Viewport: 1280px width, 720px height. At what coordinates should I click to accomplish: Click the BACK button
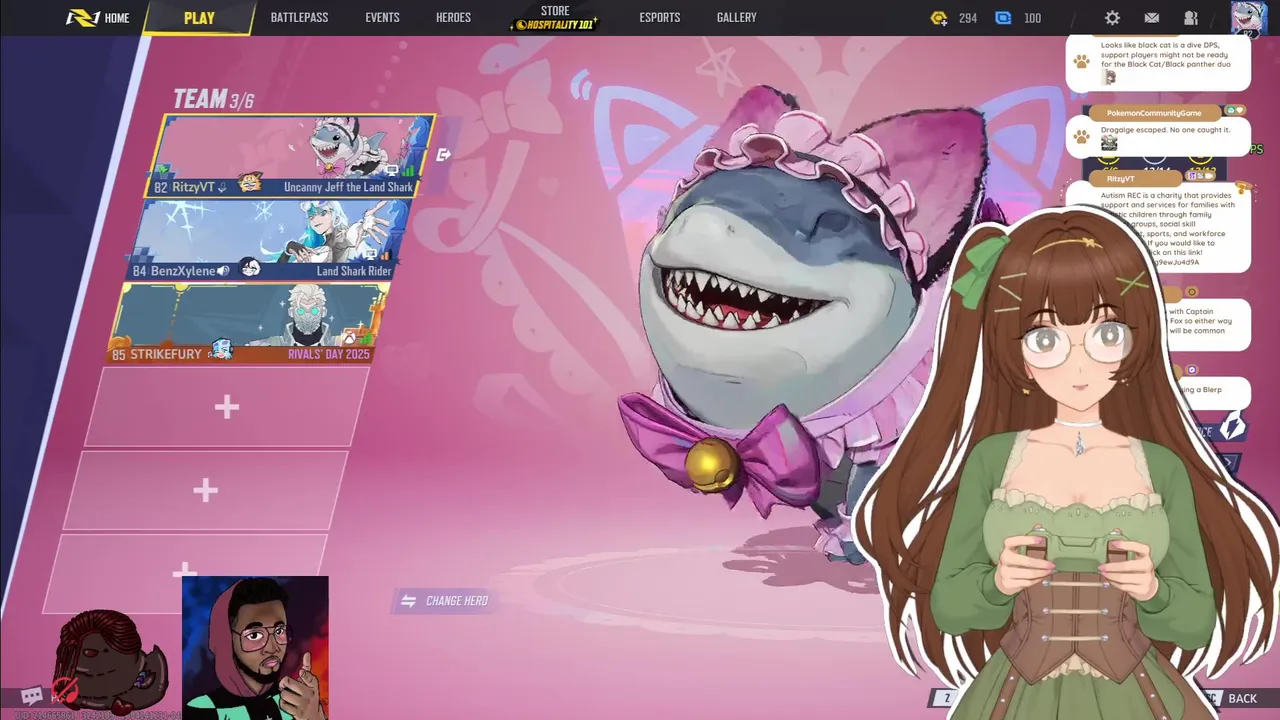[x=1242, y=698]
